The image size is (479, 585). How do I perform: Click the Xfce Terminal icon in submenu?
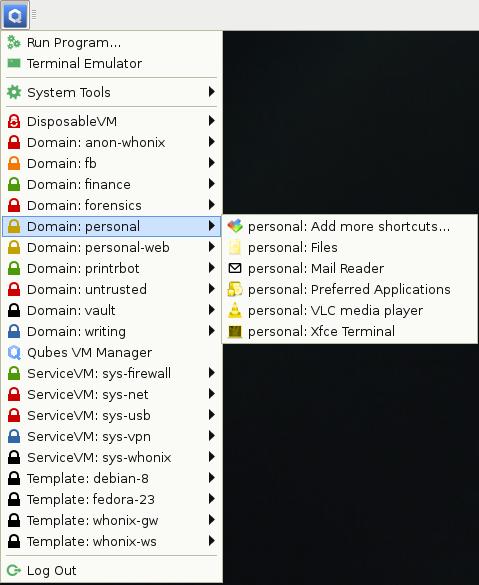[235, 331]
